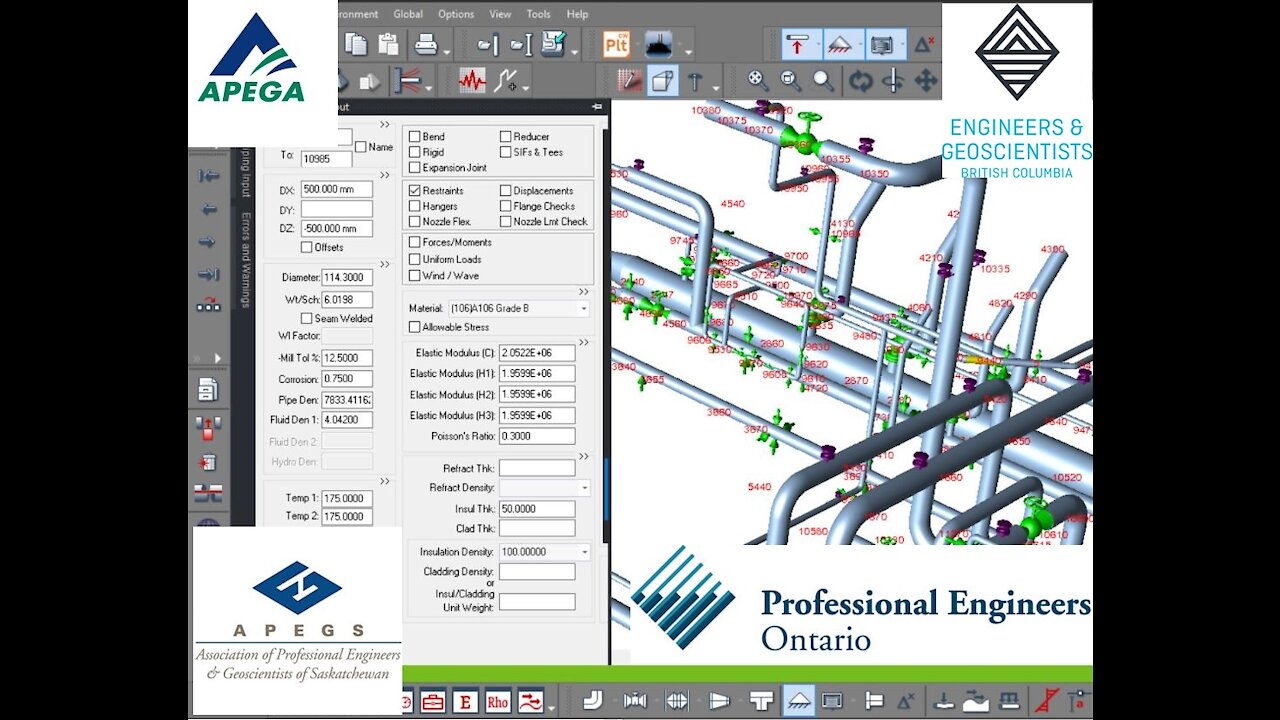This screenshot has width=1280, height=720.
Task: Click the pan four-arrow move icon
Action: 926,80
